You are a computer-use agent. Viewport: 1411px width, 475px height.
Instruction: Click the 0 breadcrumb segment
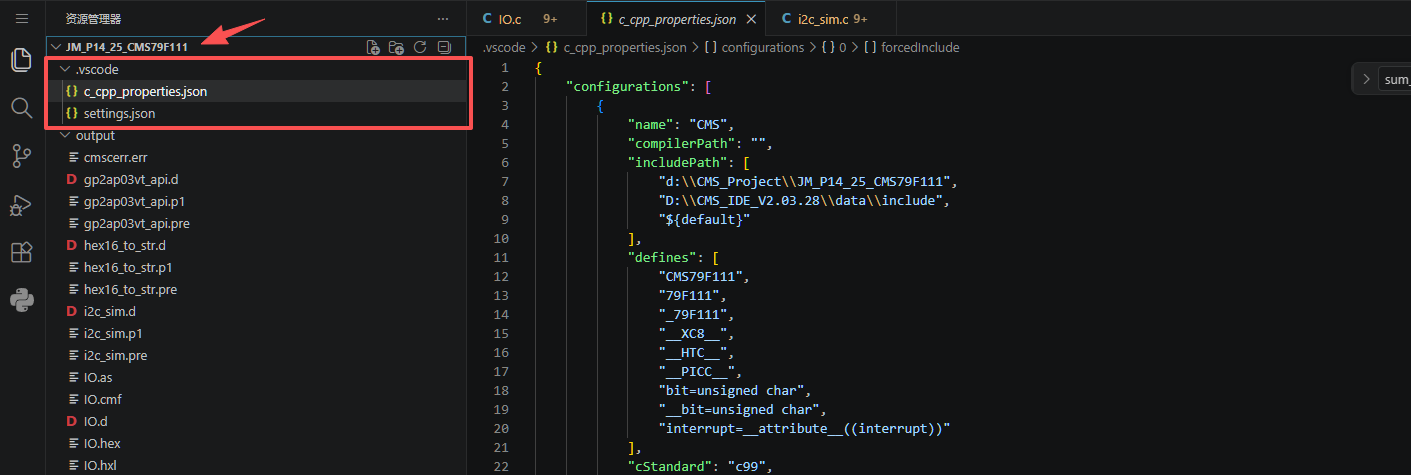coord(834,47)
